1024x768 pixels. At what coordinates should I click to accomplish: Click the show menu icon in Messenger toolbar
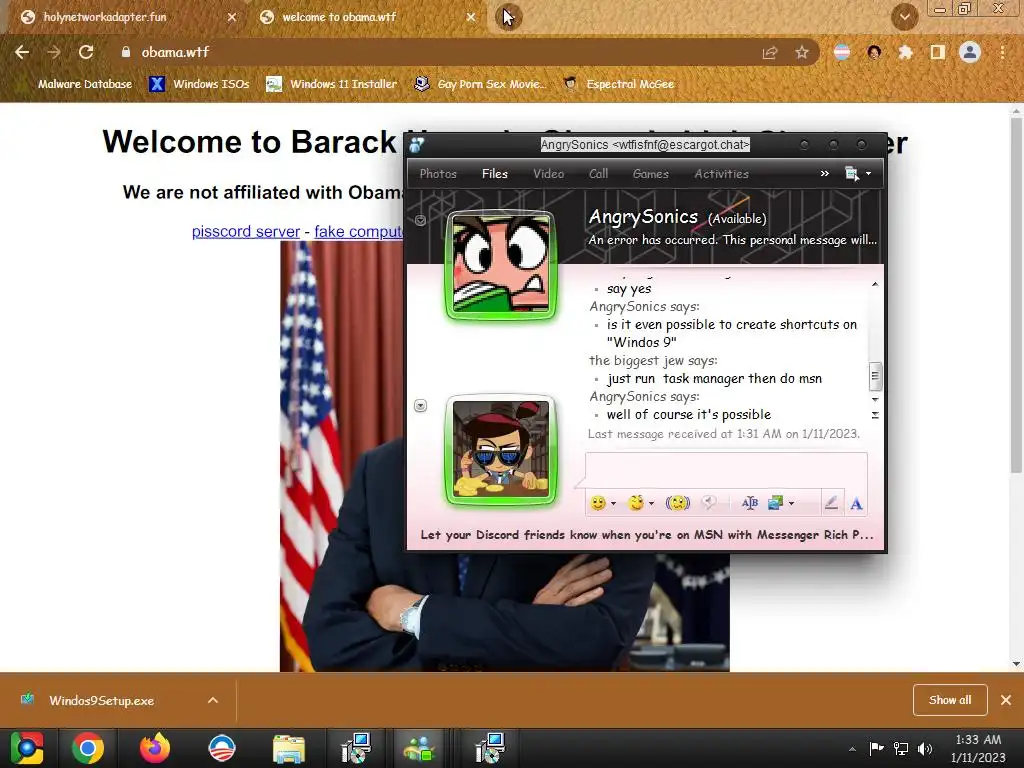[852, 174]
